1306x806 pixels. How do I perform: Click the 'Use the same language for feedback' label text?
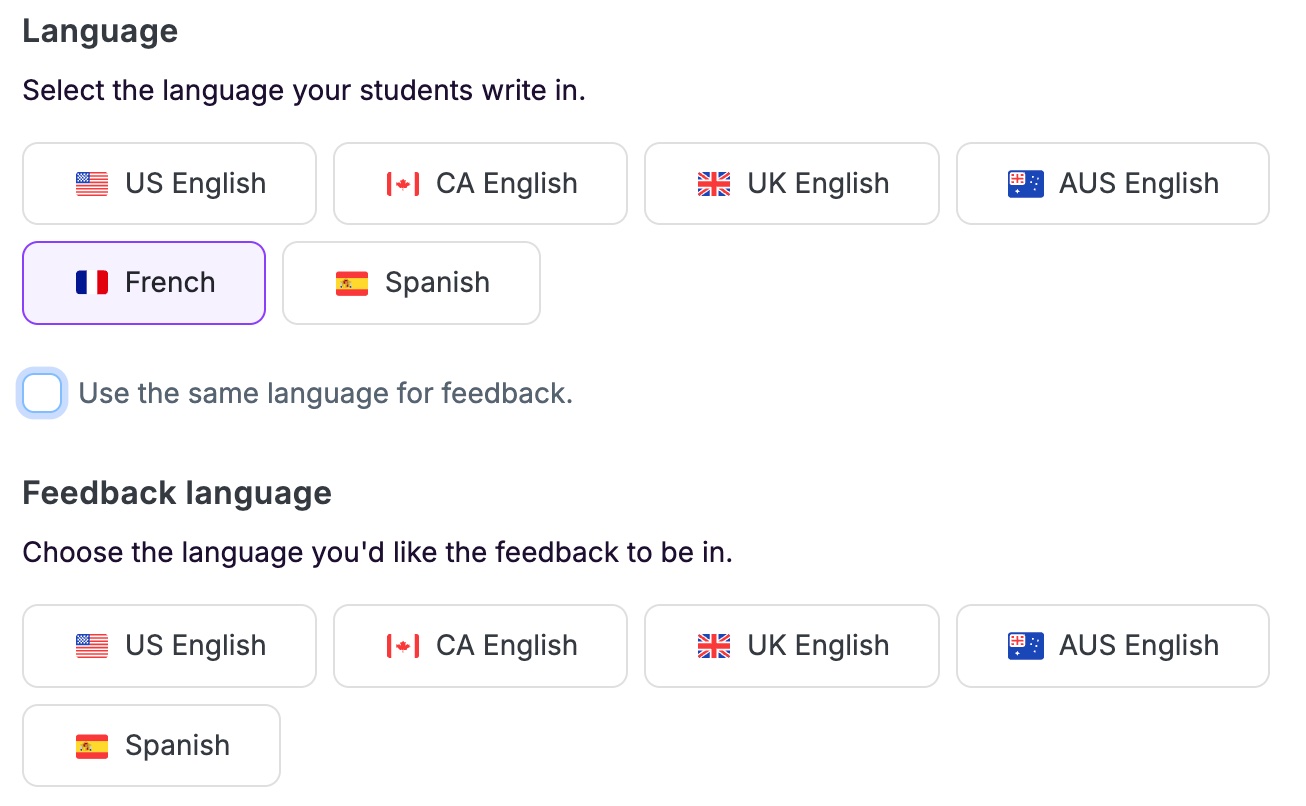tap(326, 393)
